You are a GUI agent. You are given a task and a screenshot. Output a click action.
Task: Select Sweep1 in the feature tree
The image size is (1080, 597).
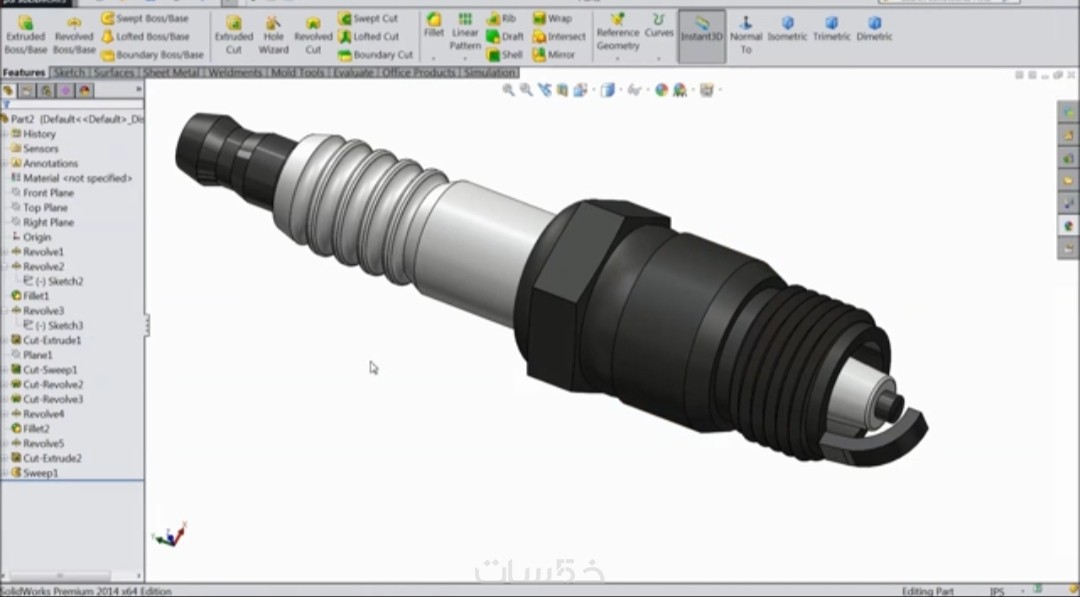pos(34,473)
